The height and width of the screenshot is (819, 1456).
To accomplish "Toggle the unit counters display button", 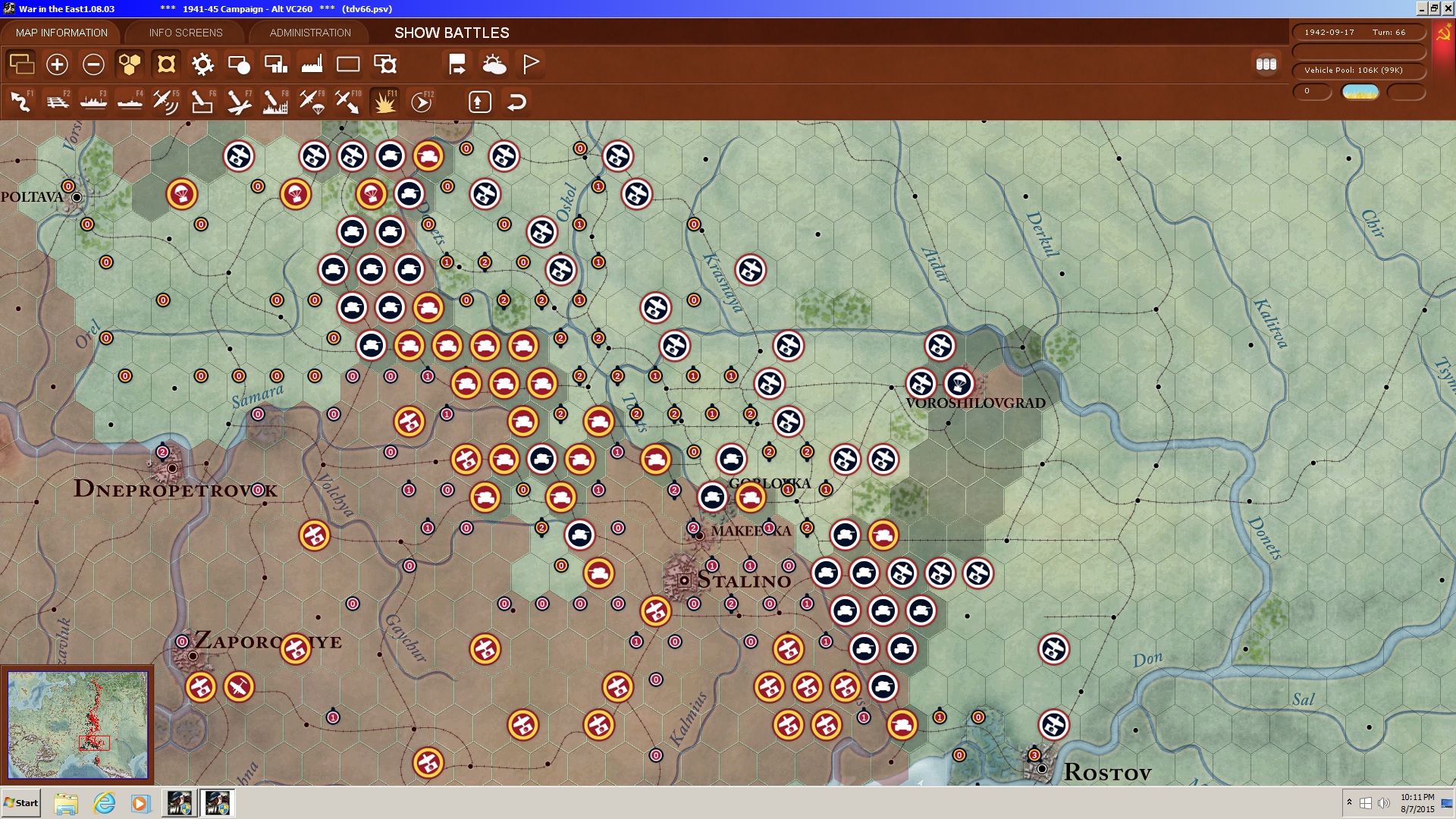I will click(166, 64).
